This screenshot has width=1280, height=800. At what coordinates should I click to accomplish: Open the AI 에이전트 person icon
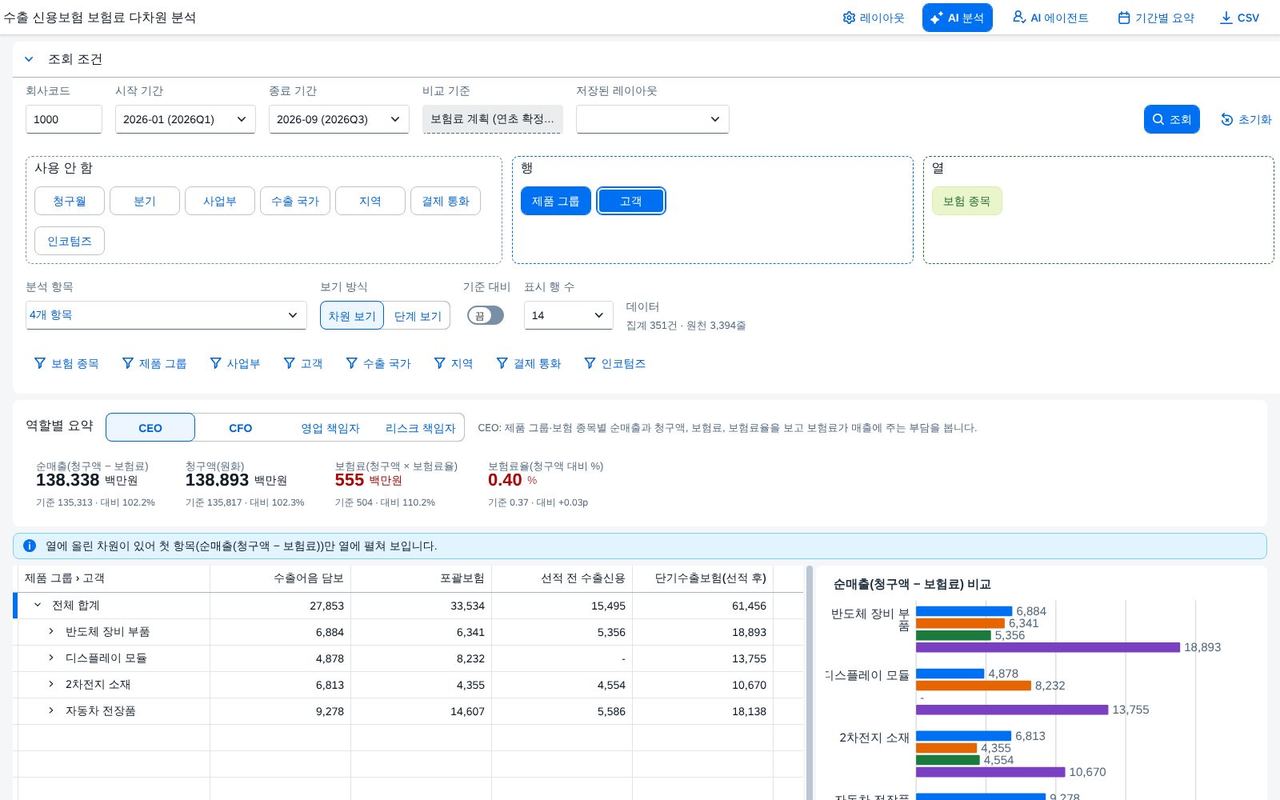[1050, 18]
